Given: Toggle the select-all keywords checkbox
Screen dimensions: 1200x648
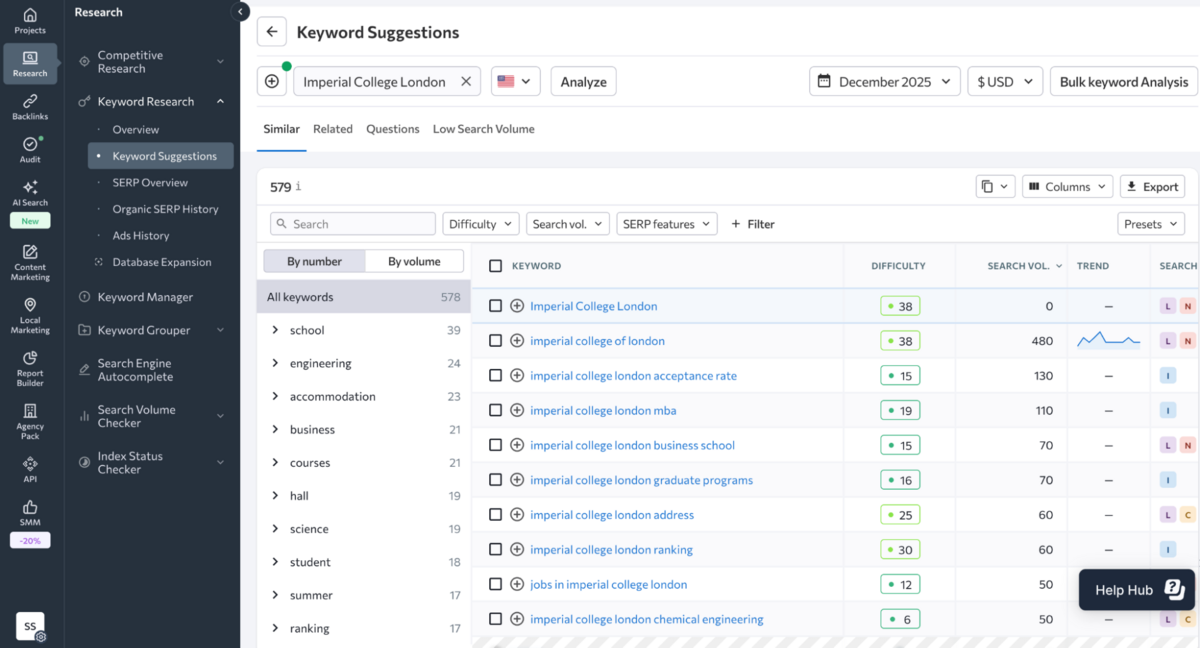Looking at the screenshot, I should [495, 266].
